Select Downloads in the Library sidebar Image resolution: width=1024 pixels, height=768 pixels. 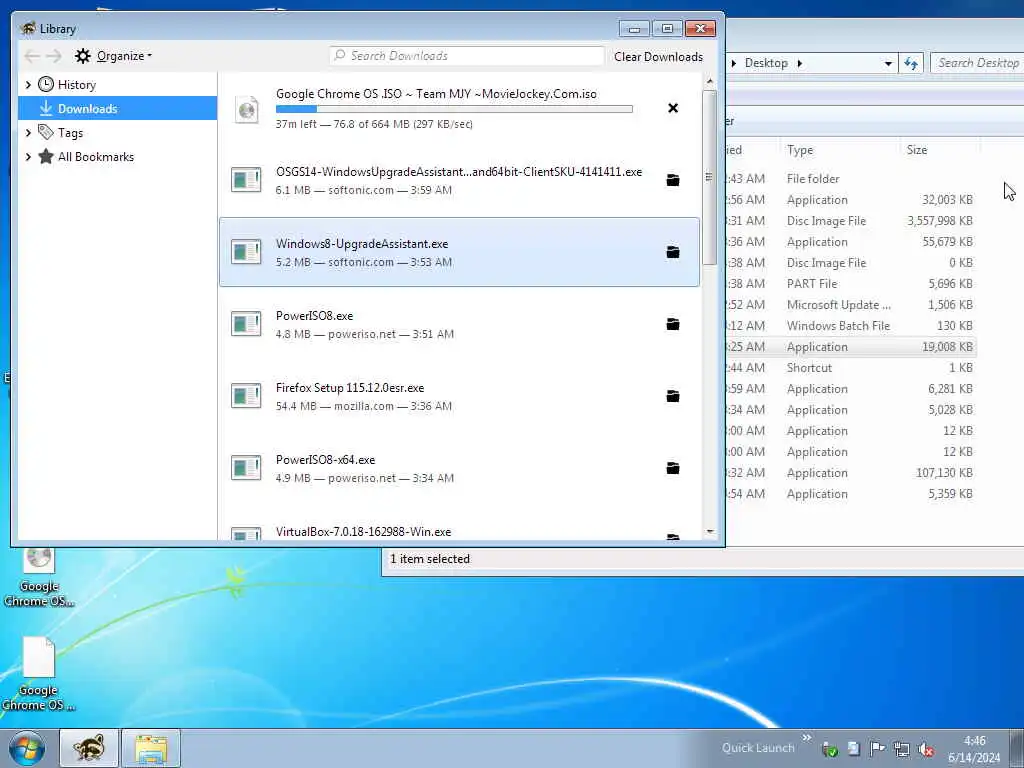tap(118, 108)
